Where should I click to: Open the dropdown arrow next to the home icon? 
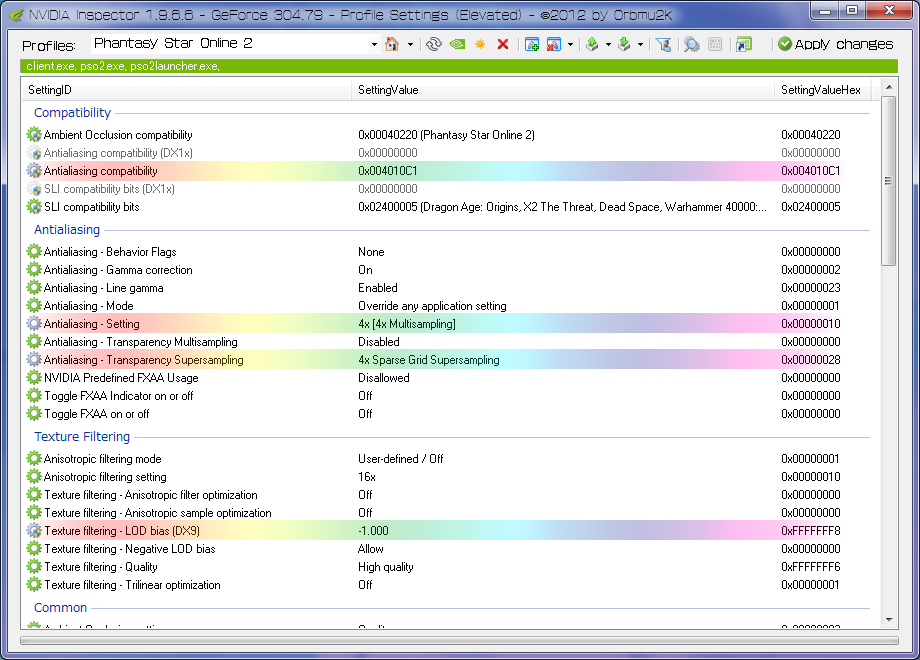(410, 44)
